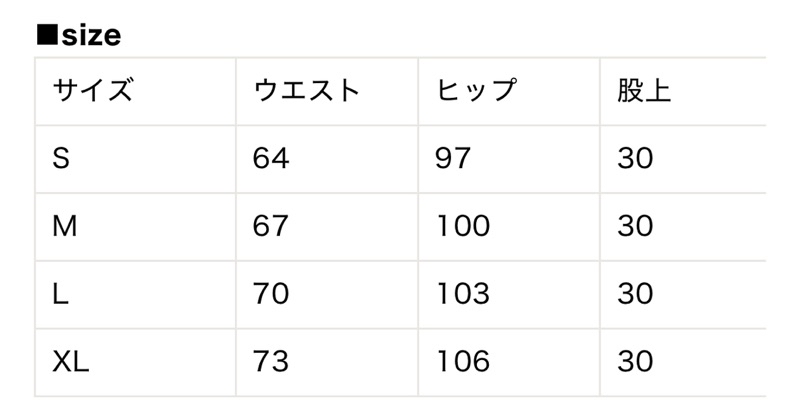This screenshot has height=418, width=800.
Task: Click the XL size row label
Action: 70,362
